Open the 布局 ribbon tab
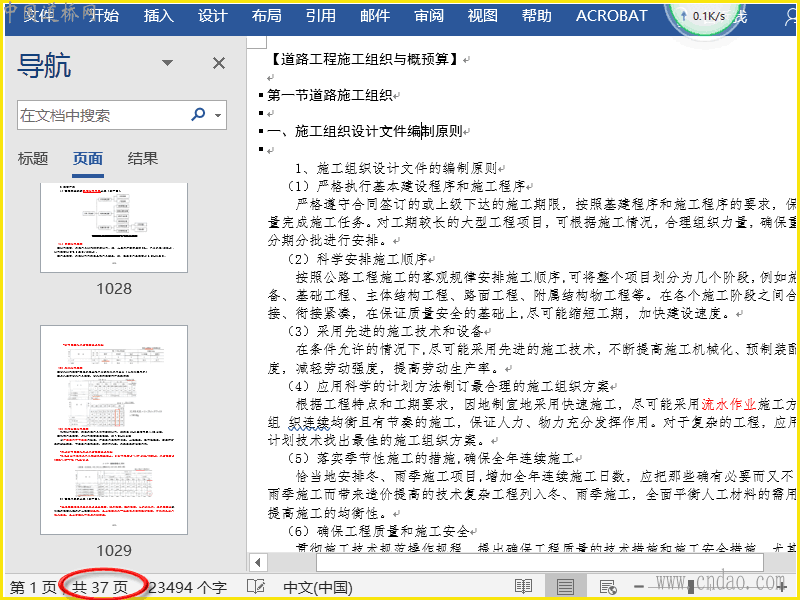 pyautogui.click(x=266, y=15)
